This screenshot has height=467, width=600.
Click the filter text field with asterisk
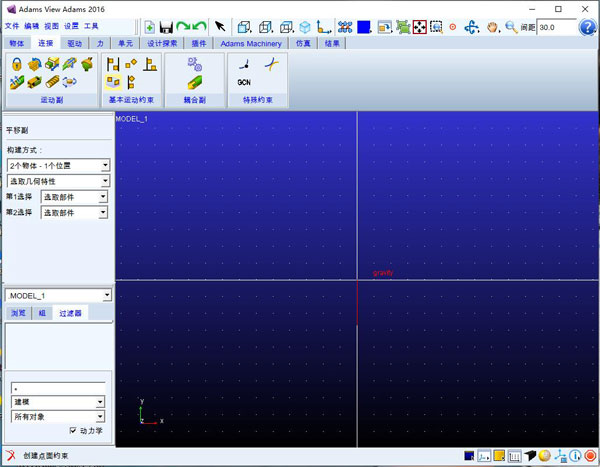point(58,388)
